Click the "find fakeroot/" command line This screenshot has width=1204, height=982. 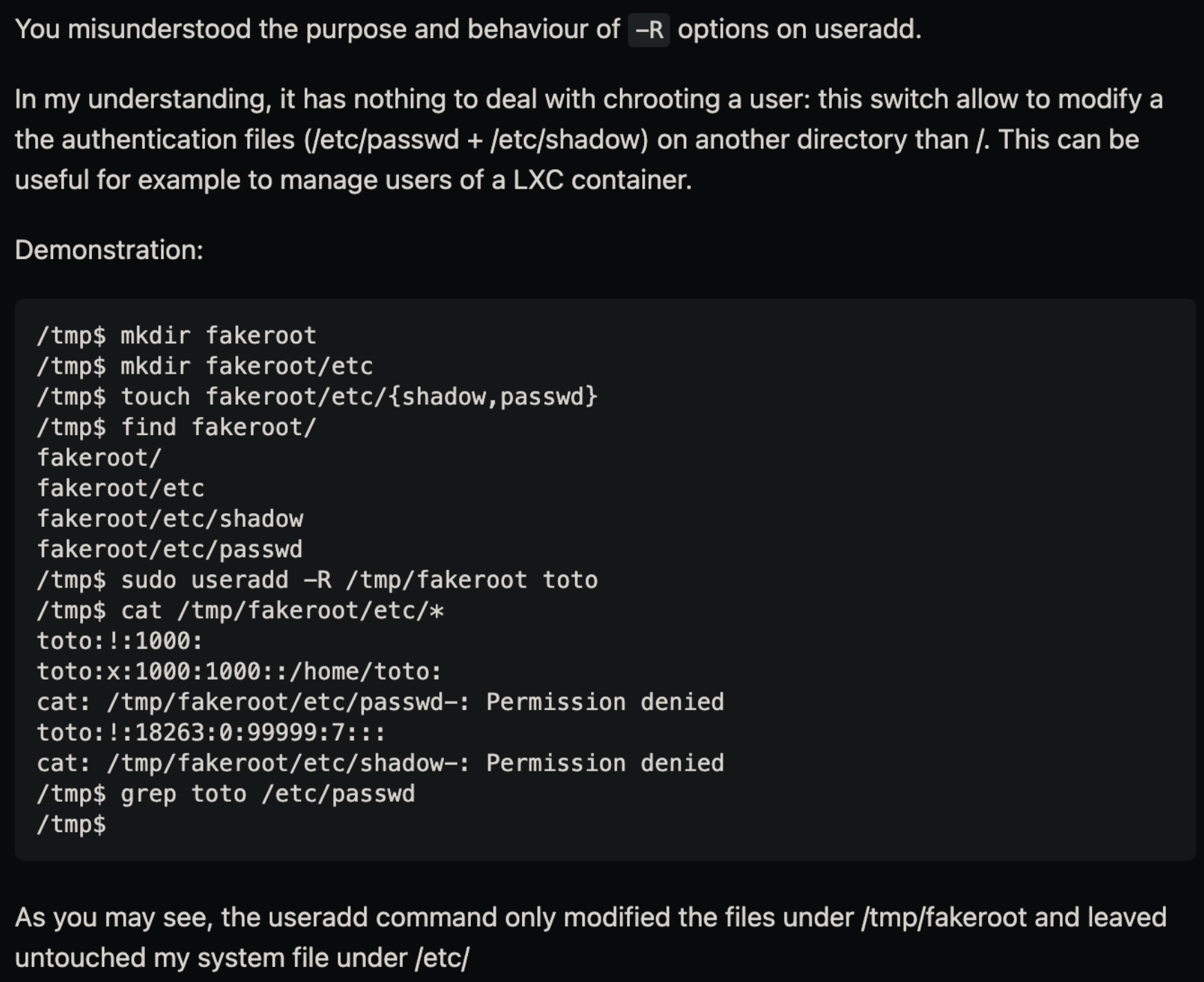177,427
